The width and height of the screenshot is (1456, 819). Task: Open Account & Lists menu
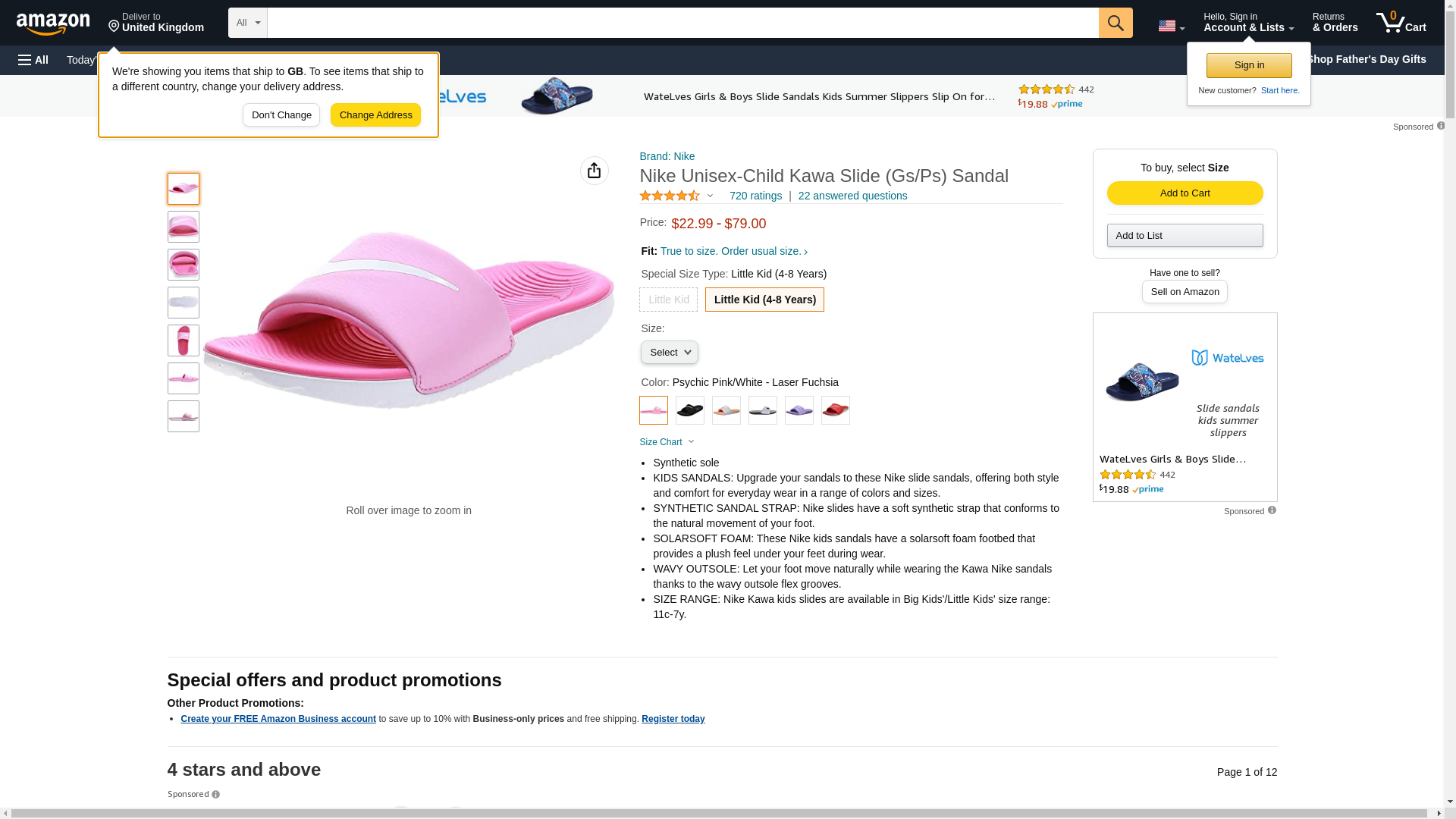coord(1248,23)
